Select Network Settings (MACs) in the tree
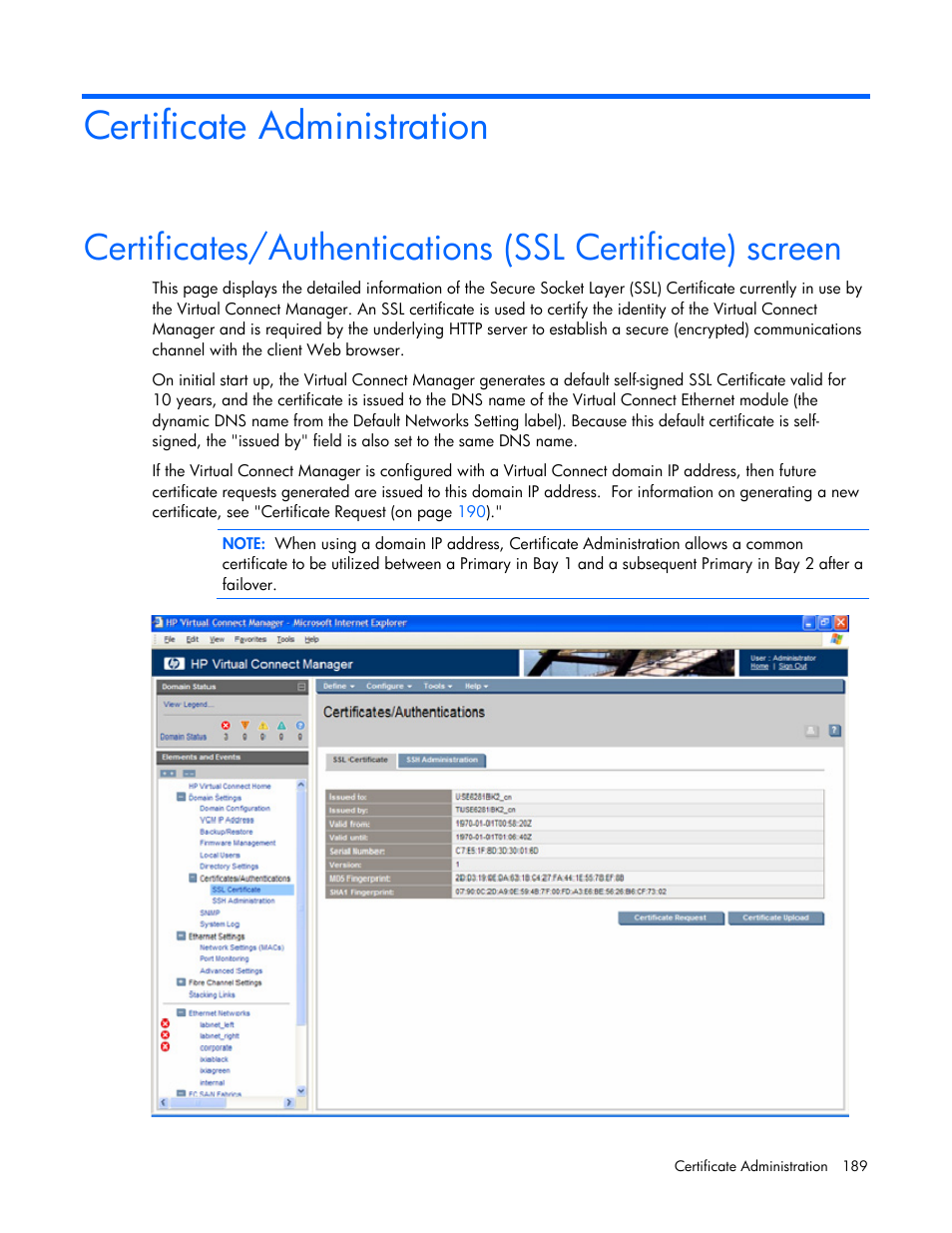The width and height of the screenshot is (952, 1233). (x=241, y=947)
